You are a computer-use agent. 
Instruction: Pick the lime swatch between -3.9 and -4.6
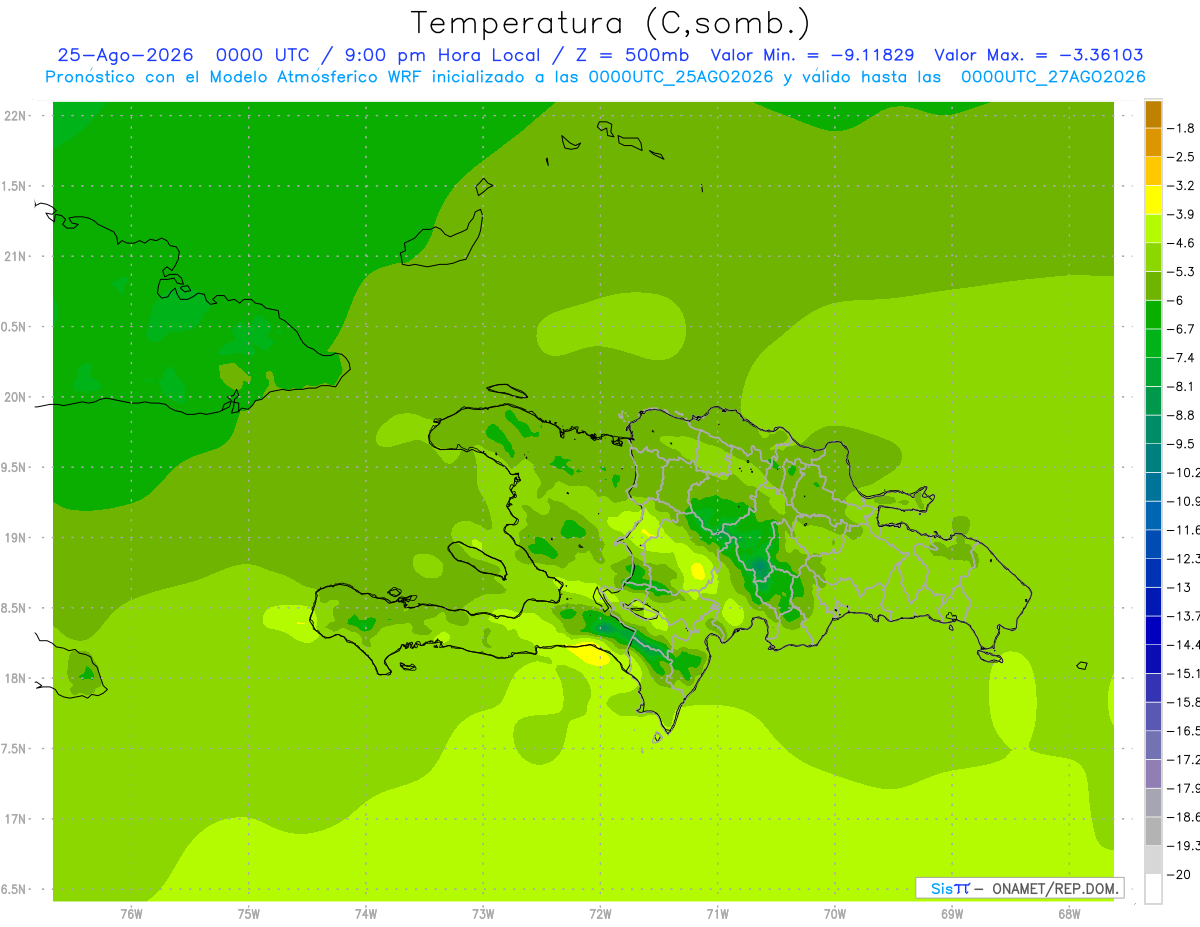(x=1153, y=229)
